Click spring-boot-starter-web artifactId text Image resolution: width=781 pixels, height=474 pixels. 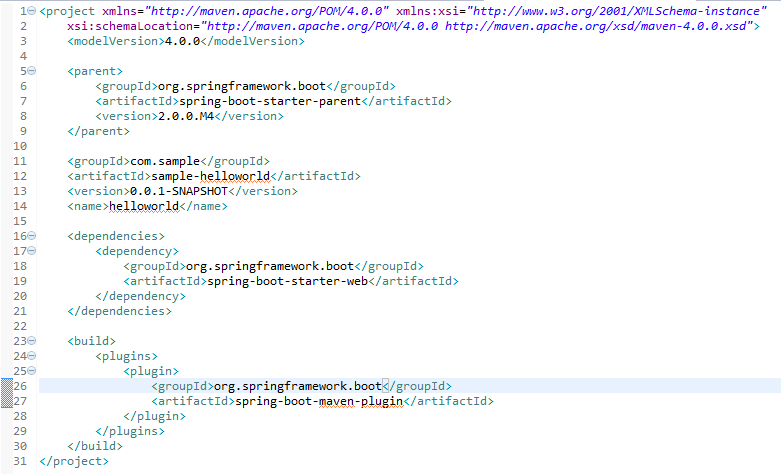coord(287,281)
